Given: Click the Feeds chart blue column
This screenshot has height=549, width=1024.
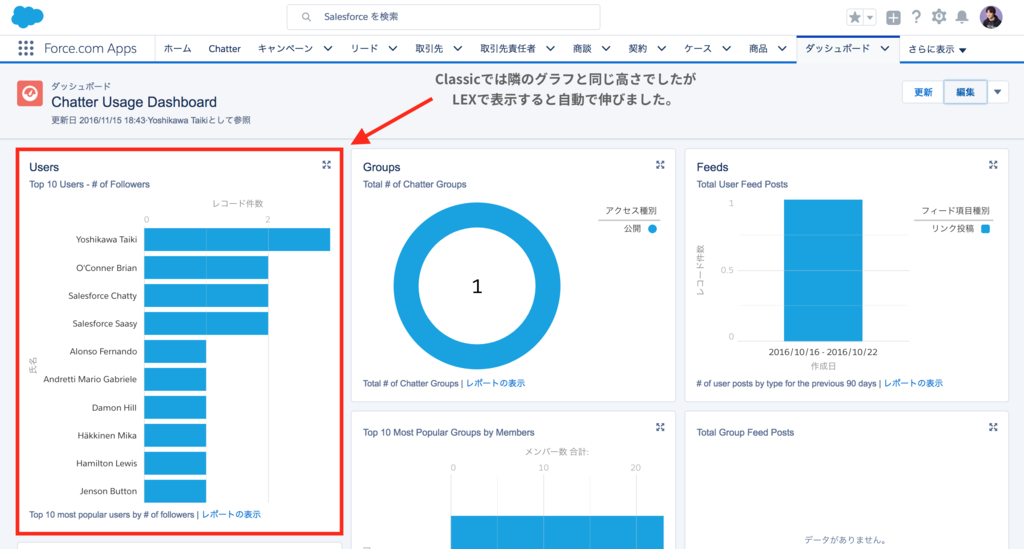Looking at the screenshot, I should pos(823,270).
